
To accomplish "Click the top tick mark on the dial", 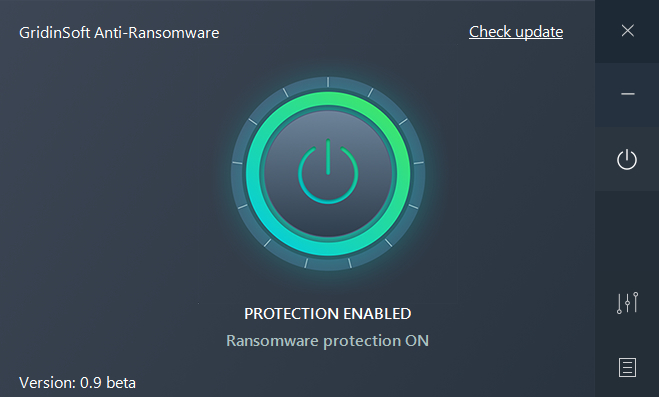I will (328, 82).
